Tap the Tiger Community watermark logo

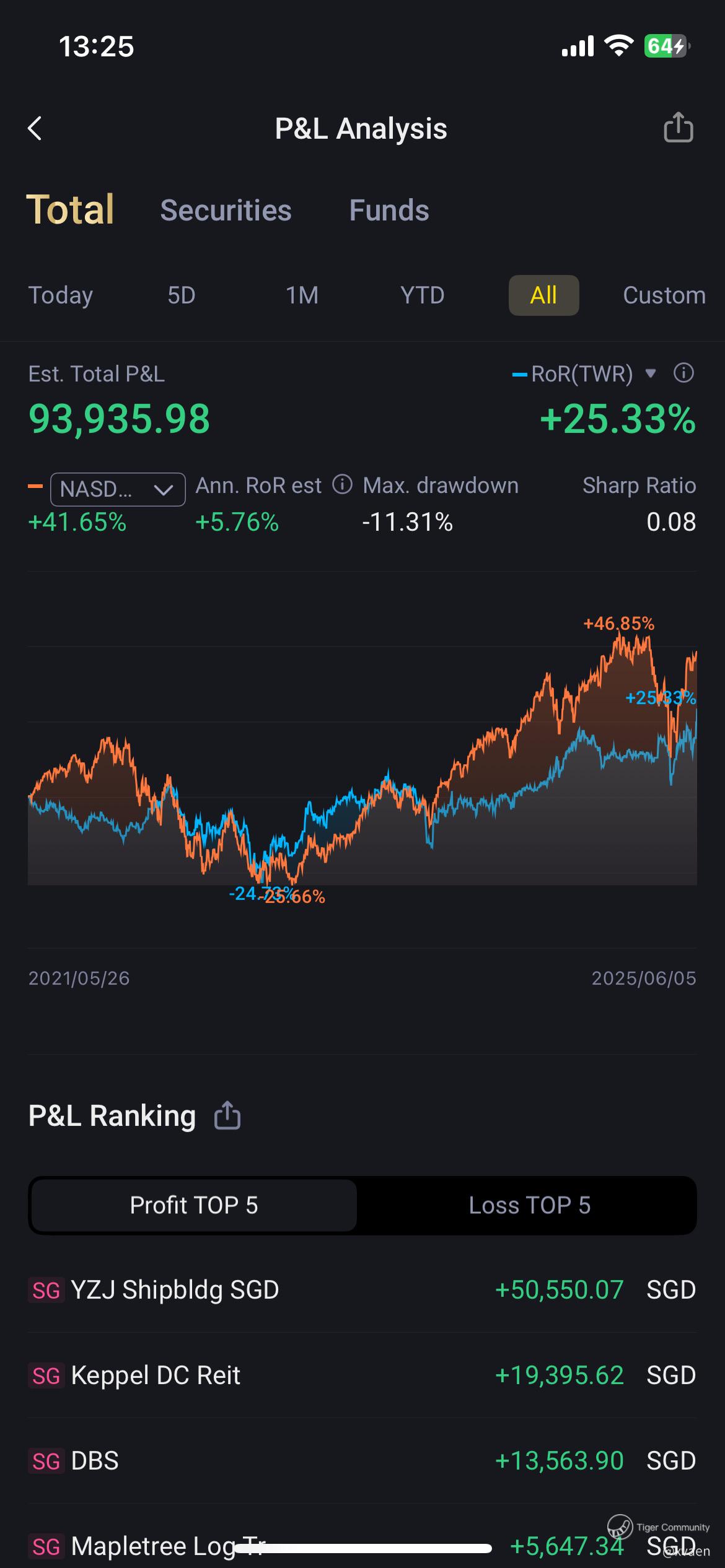click(x=620, y=1527)
